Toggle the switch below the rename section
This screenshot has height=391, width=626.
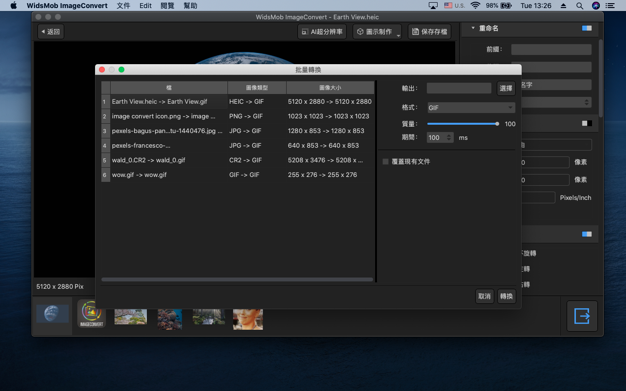tap(587, 123)
